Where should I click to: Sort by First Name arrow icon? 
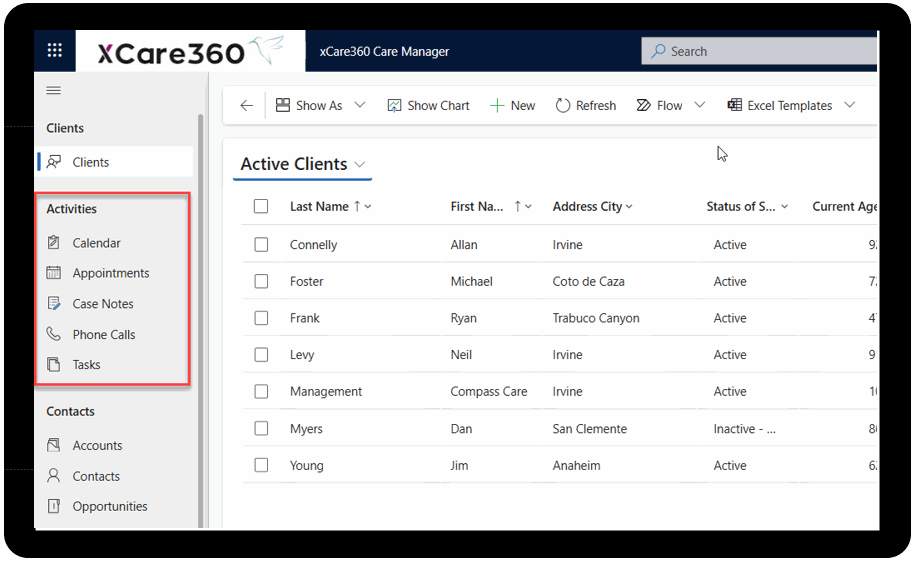point(518,206)
